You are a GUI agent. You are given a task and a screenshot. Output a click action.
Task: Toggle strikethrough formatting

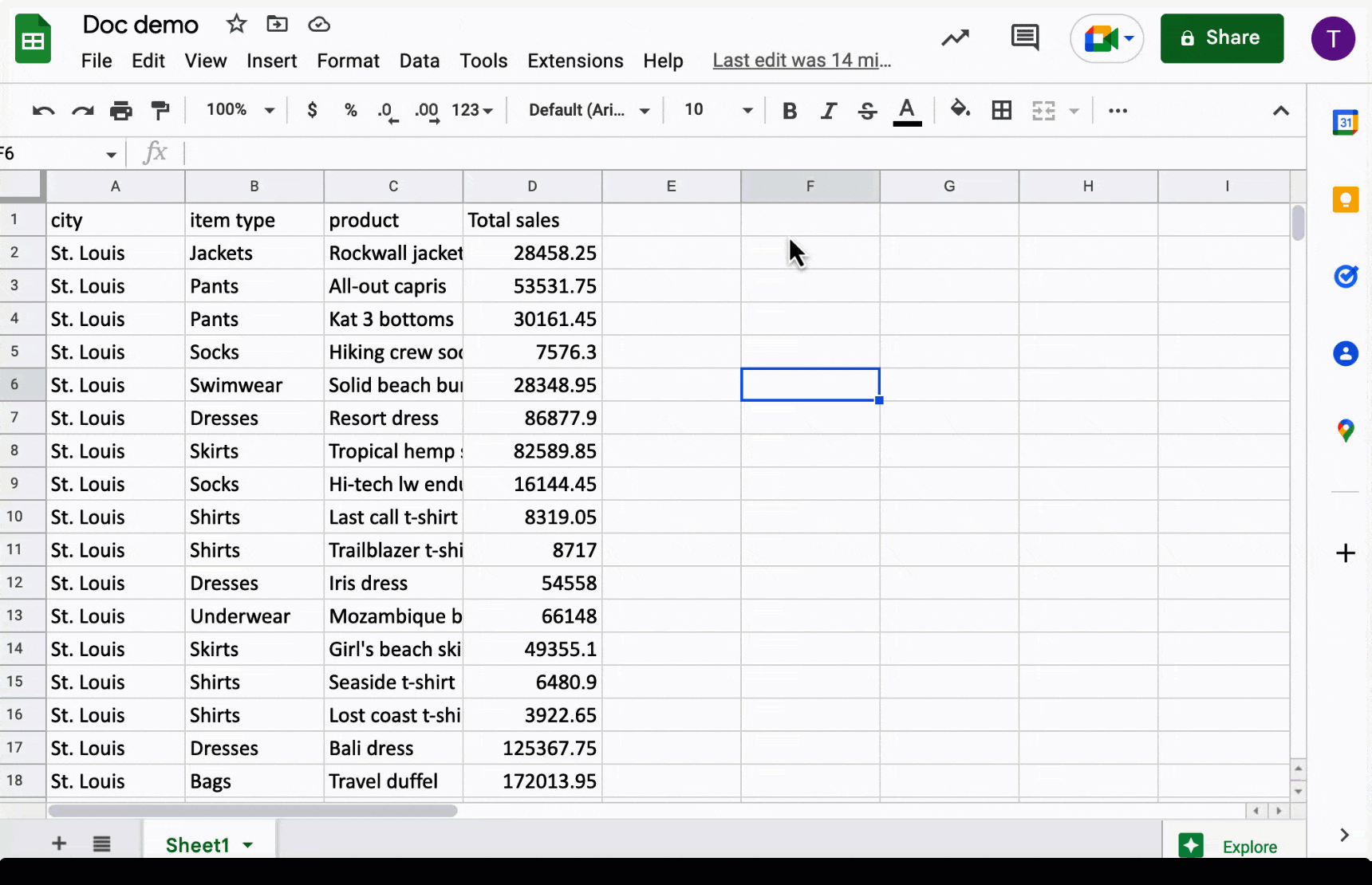click(x=867, y=110)
